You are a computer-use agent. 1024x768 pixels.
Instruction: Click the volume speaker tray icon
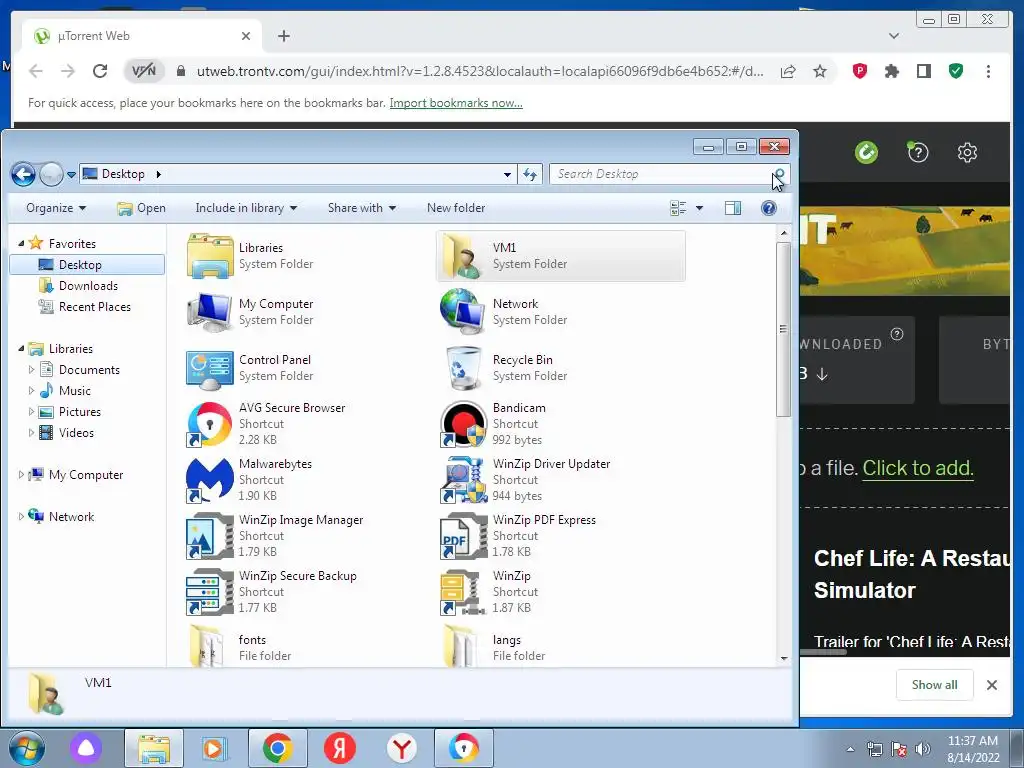(923, 749)
